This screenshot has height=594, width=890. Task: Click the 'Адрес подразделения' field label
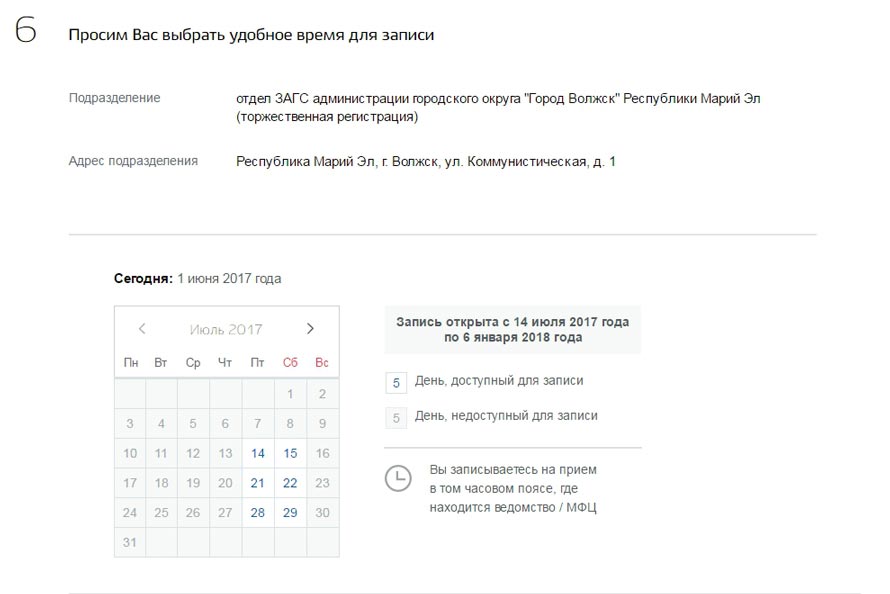pyautogui.click(x=133, y=161)
